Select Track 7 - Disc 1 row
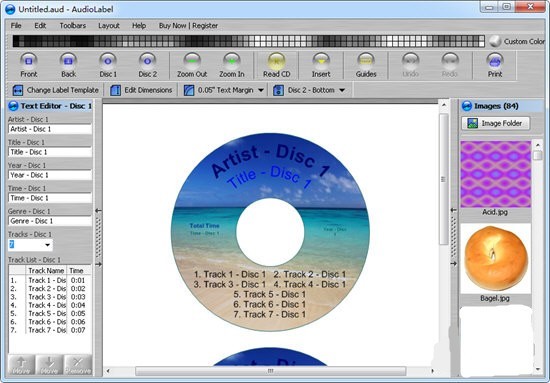The image size is (550, 383). coord(50,330)
